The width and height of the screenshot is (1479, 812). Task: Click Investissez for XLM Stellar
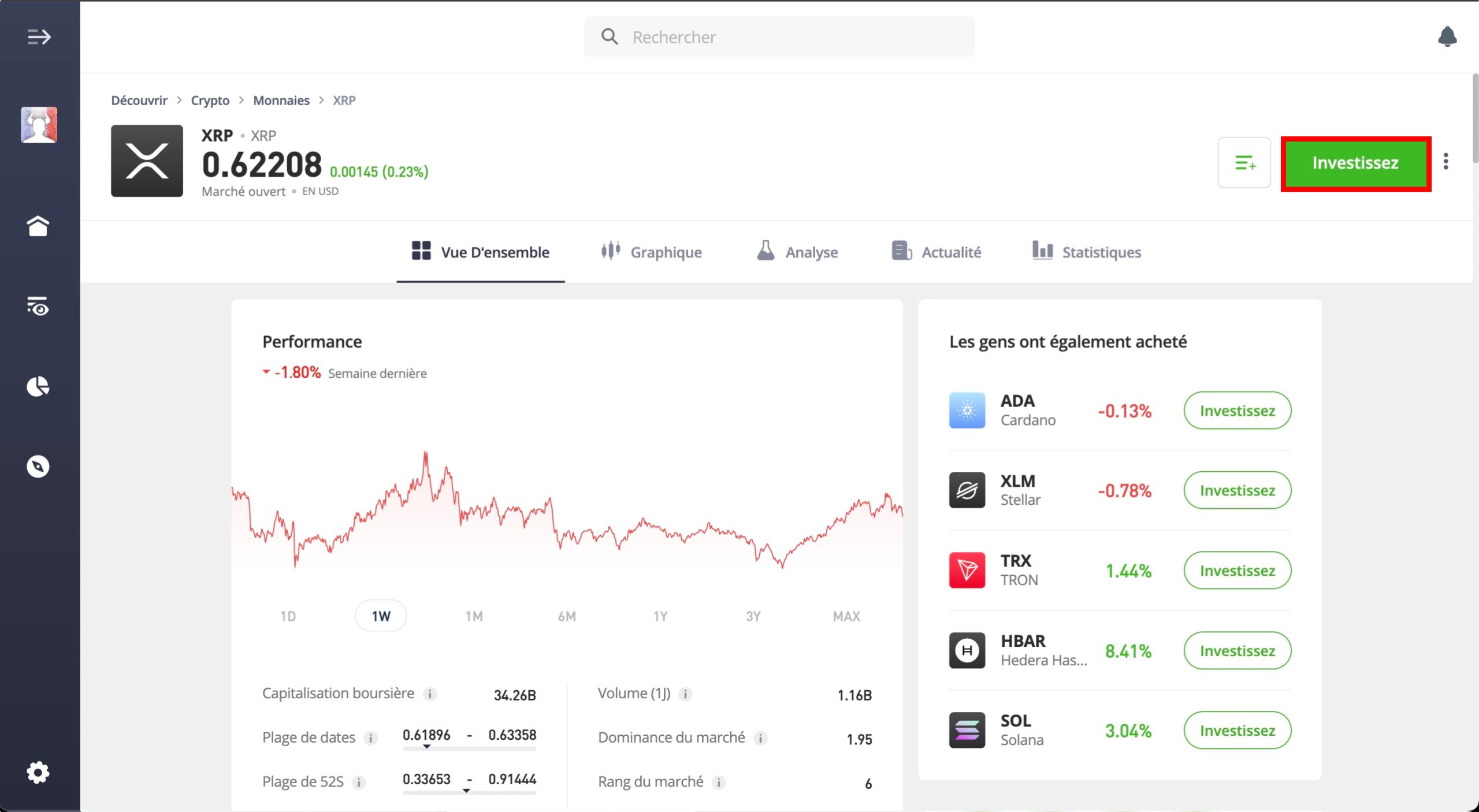1237,490
